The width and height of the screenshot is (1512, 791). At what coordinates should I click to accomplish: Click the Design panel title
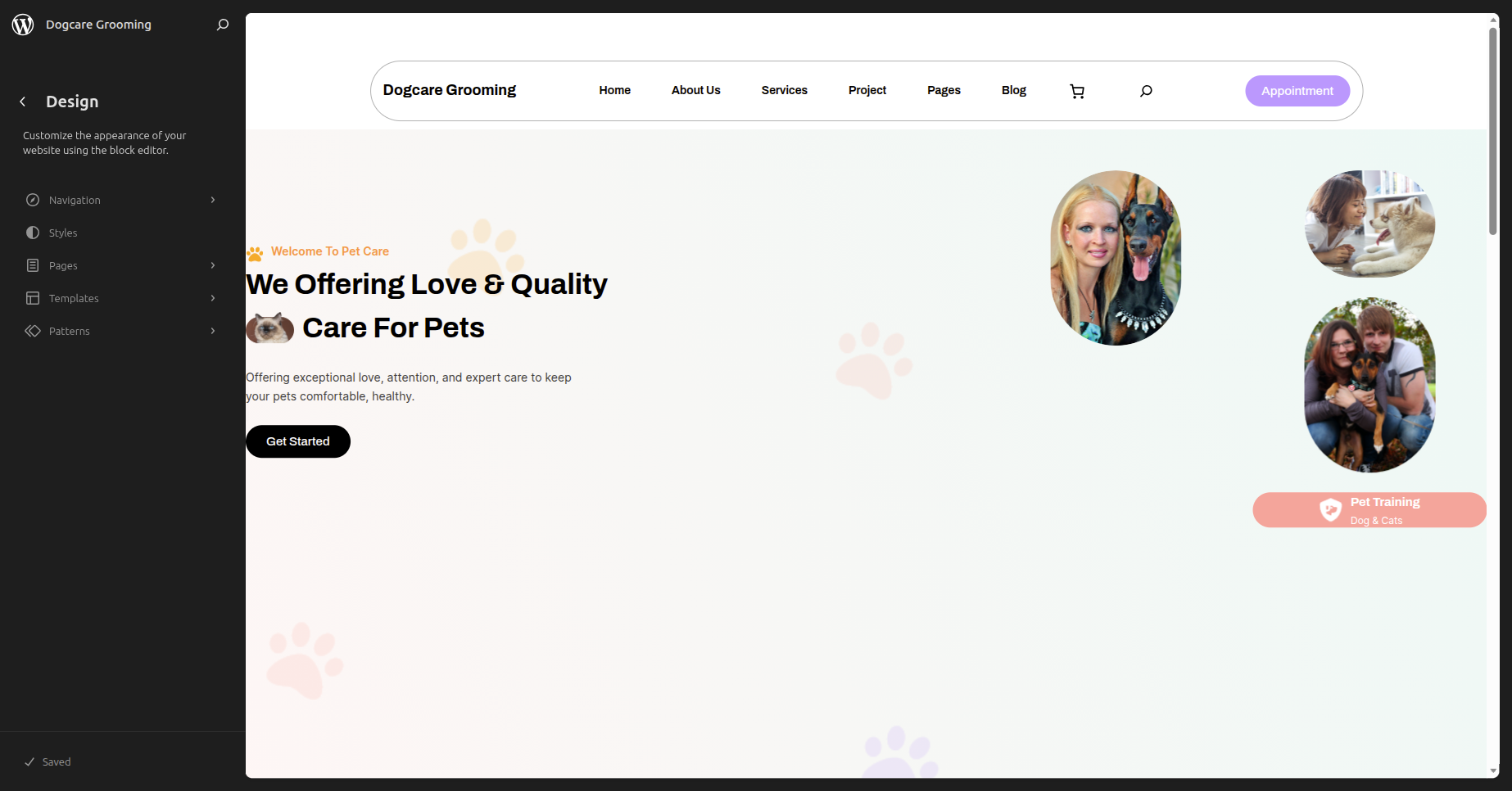pos(72,102)
